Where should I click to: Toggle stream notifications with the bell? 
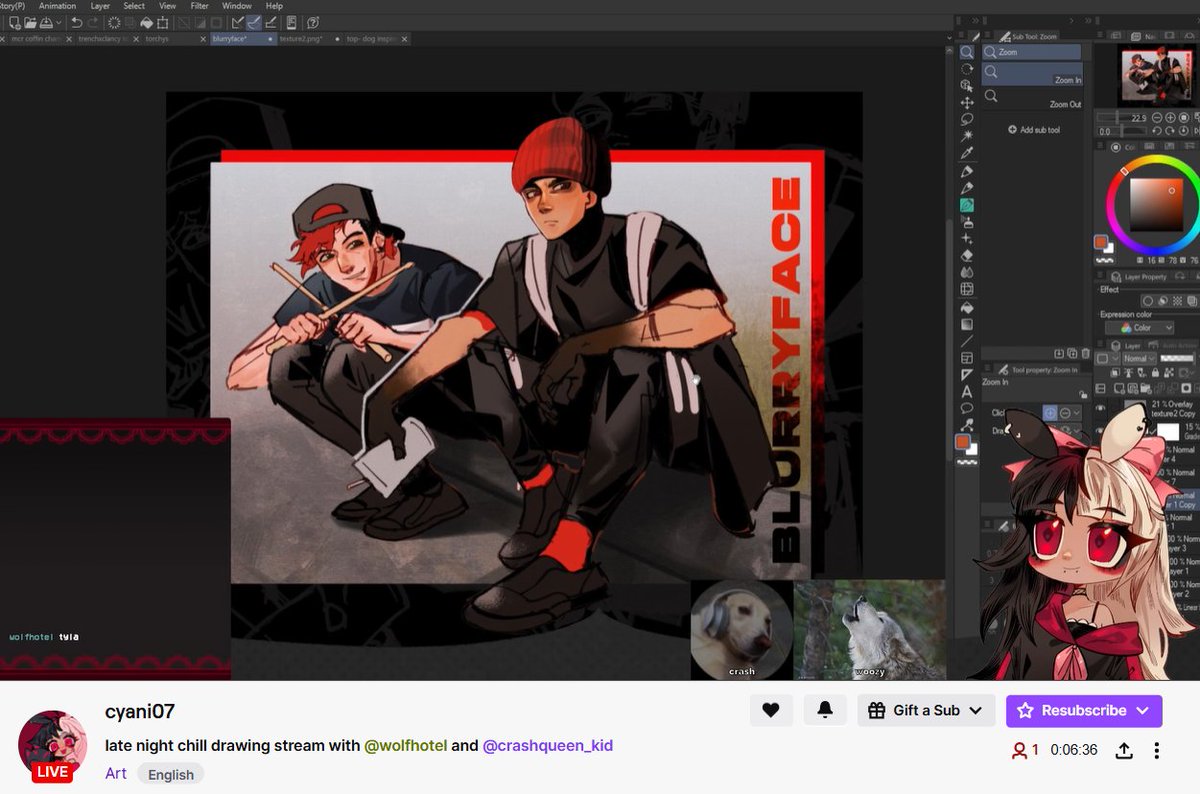[x=825, y=710]
